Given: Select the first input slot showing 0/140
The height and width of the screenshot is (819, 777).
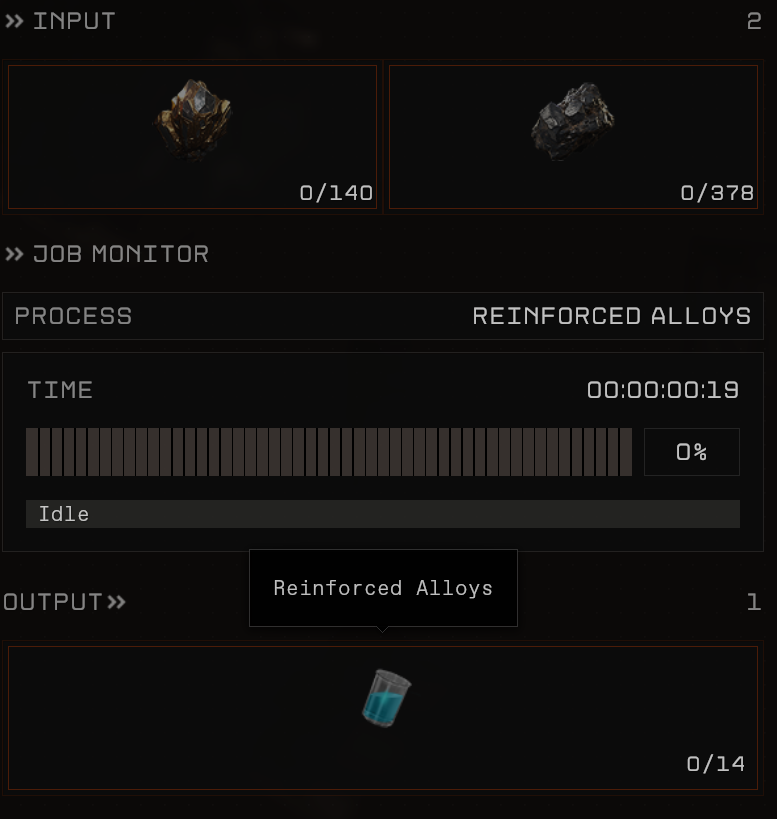Looking at the screenshot, I should click(192, 137).
